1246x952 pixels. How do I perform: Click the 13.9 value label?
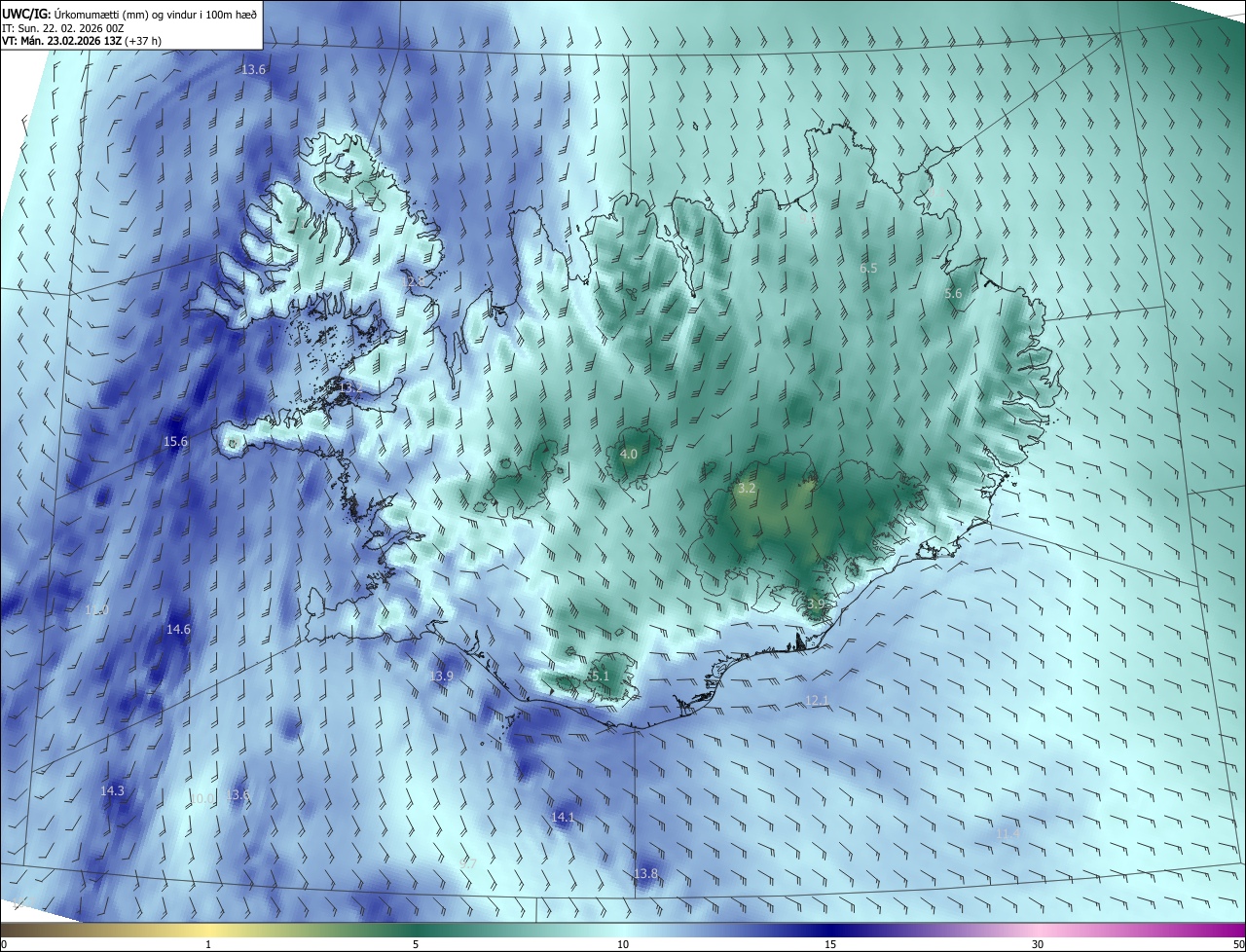pos(441,676)
